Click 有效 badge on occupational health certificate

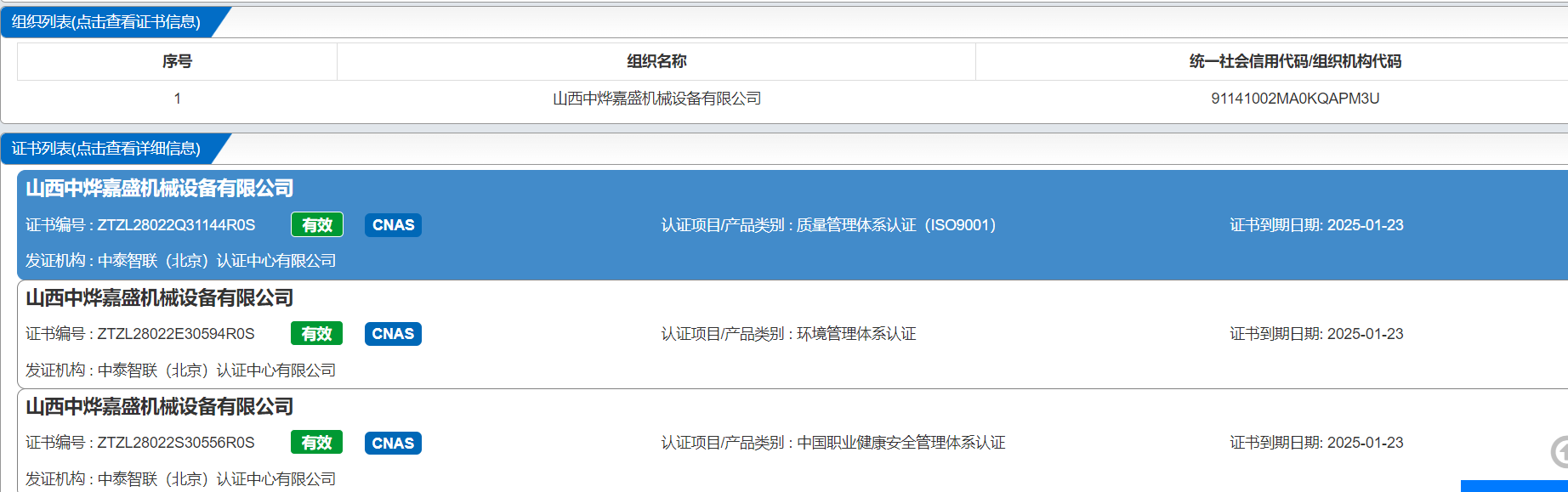(x=316, y=443)
